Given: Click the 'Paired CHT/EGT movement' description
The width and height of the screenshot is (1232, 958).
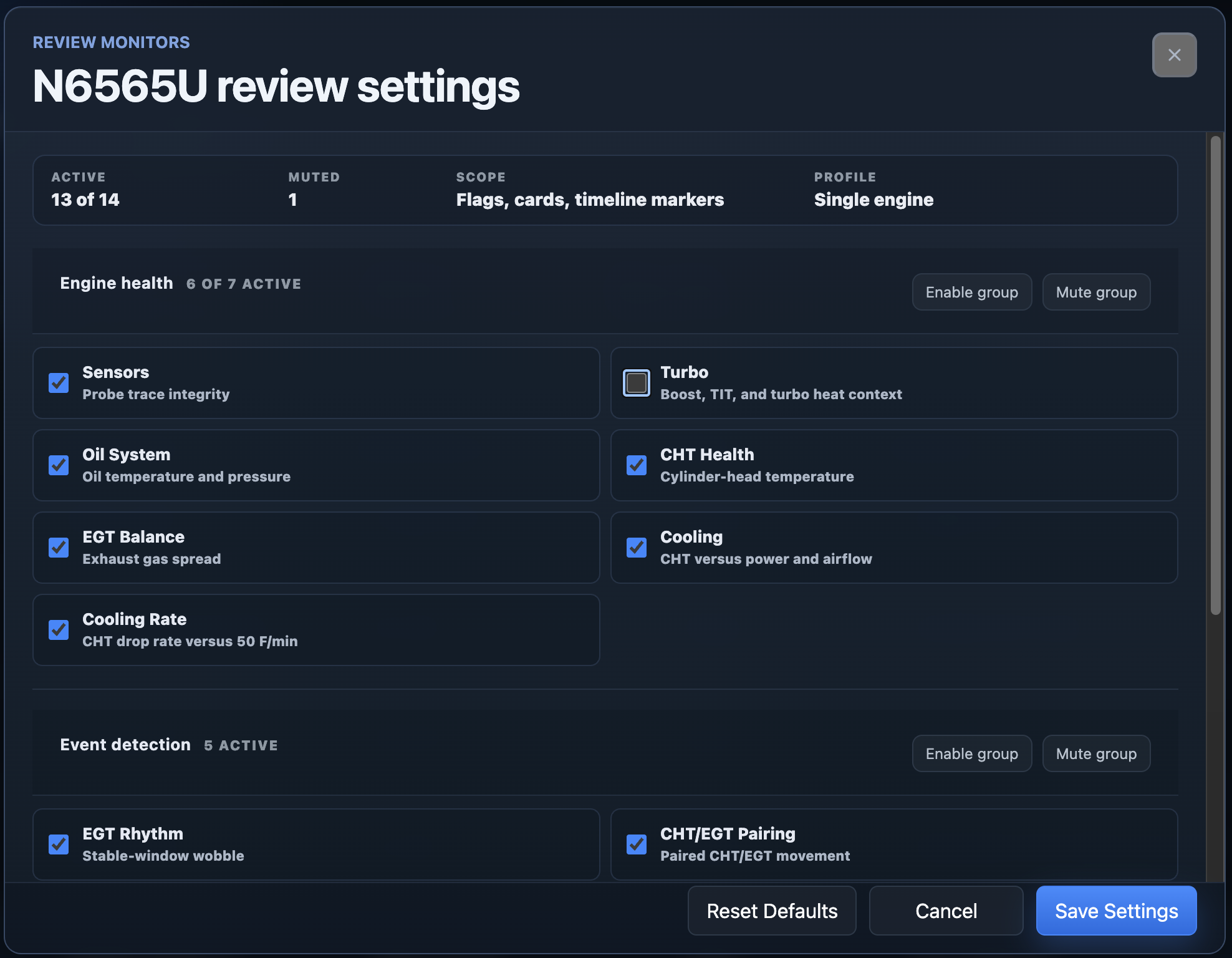Looking at the screenshot, I should click(x=755, y=856).
